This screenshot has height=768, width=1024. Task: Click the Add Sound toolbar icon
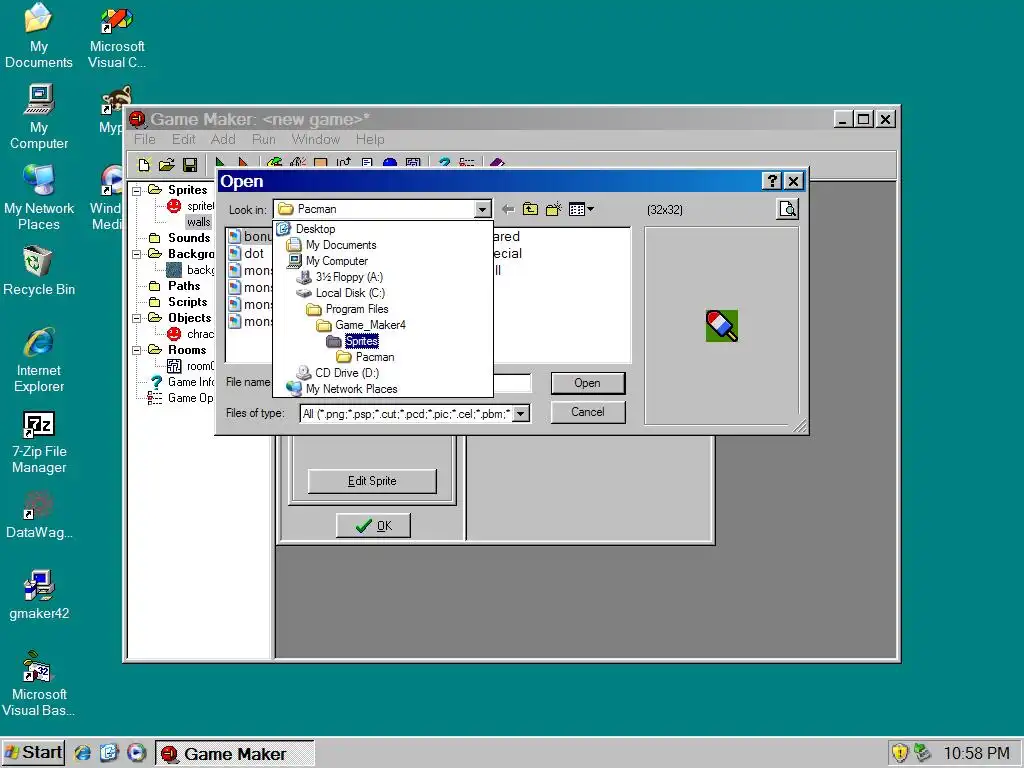298,163
